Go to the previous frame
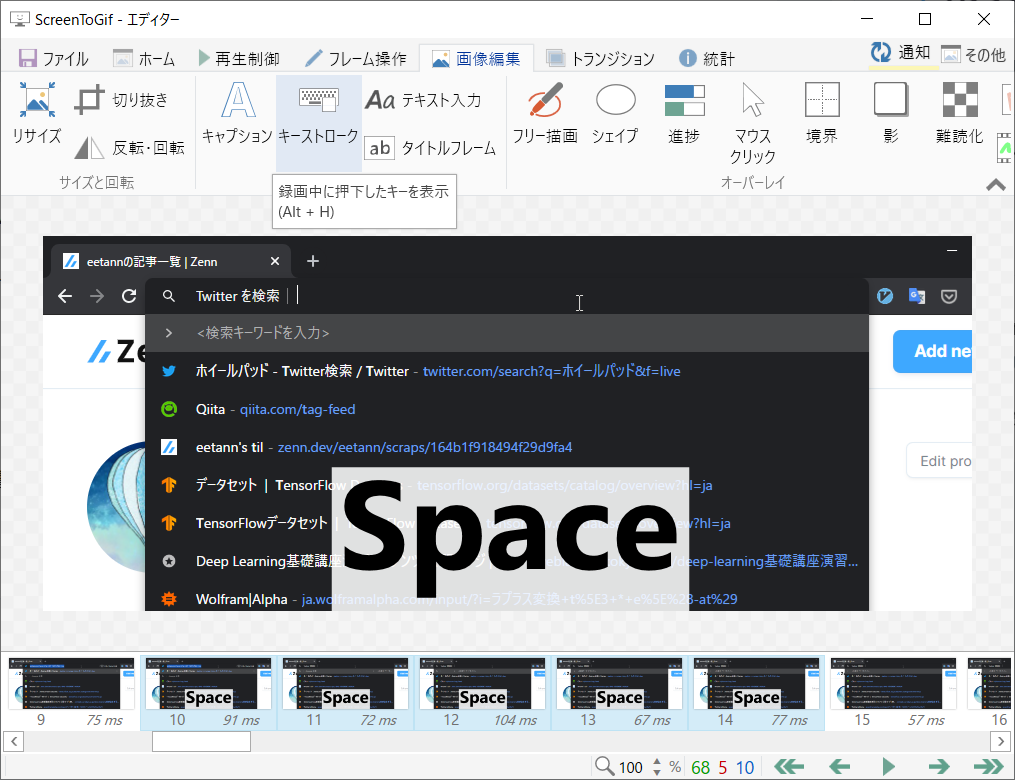The width and height of the screenshot is (1015, 780). click(x=839, y=767)
